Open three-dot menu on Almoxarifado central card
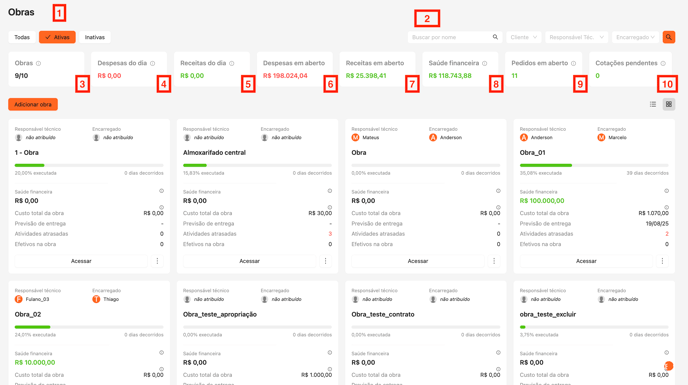The height and width of the screenshot is (385, 688). 326,261
